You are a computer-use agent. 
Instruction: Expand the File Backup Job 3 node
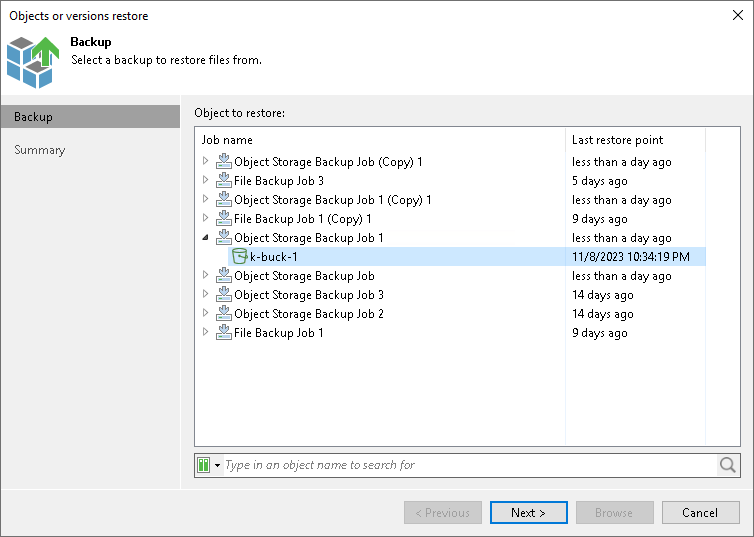point(205,180)
